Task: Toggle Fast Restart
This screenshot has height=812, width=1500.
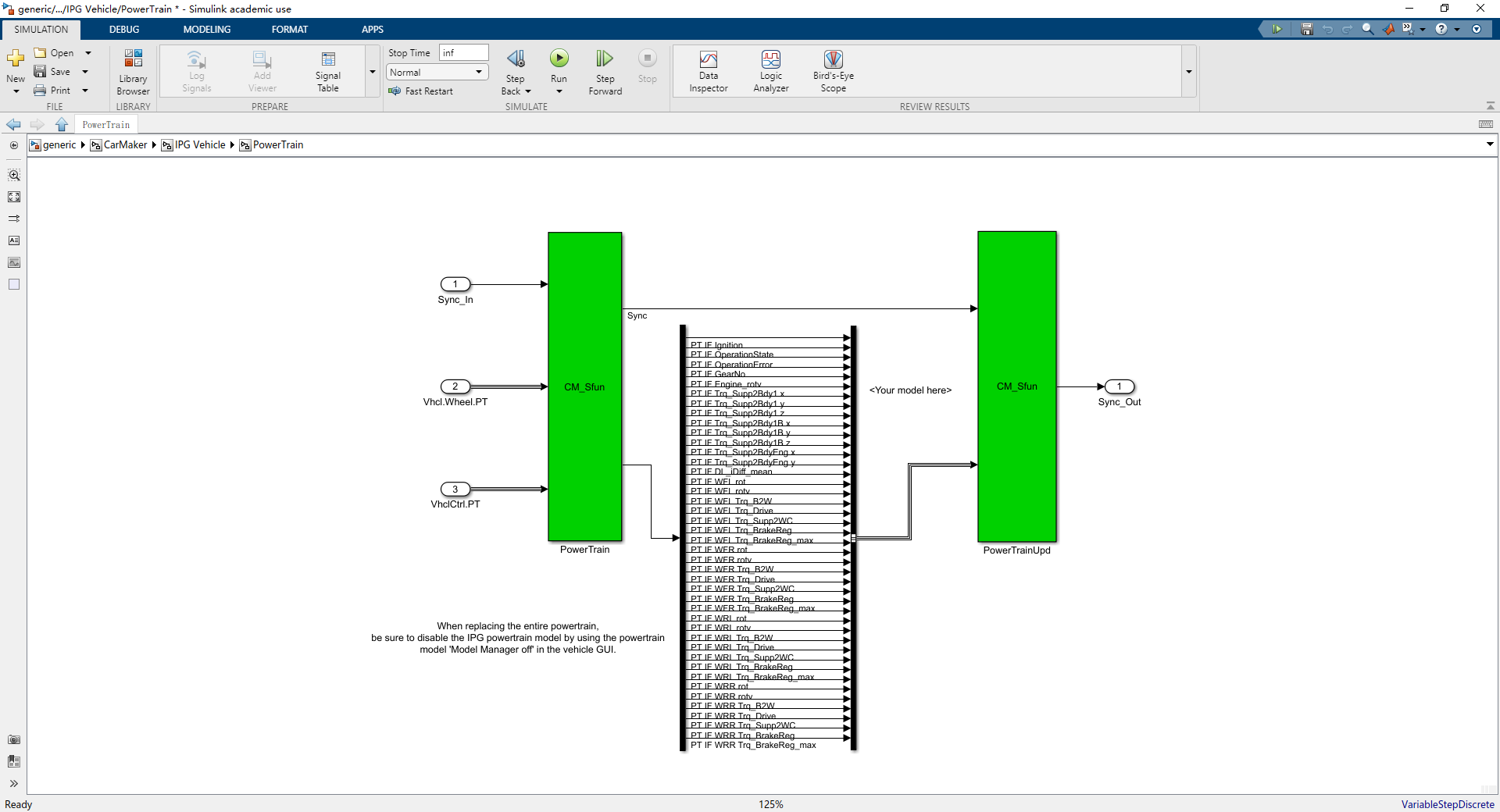Action: (421, 91)
